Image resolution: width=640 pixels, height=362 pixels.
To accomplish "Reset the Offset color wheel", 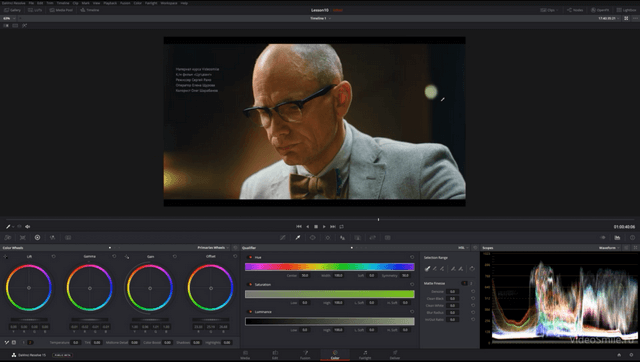I will (235, 256).
